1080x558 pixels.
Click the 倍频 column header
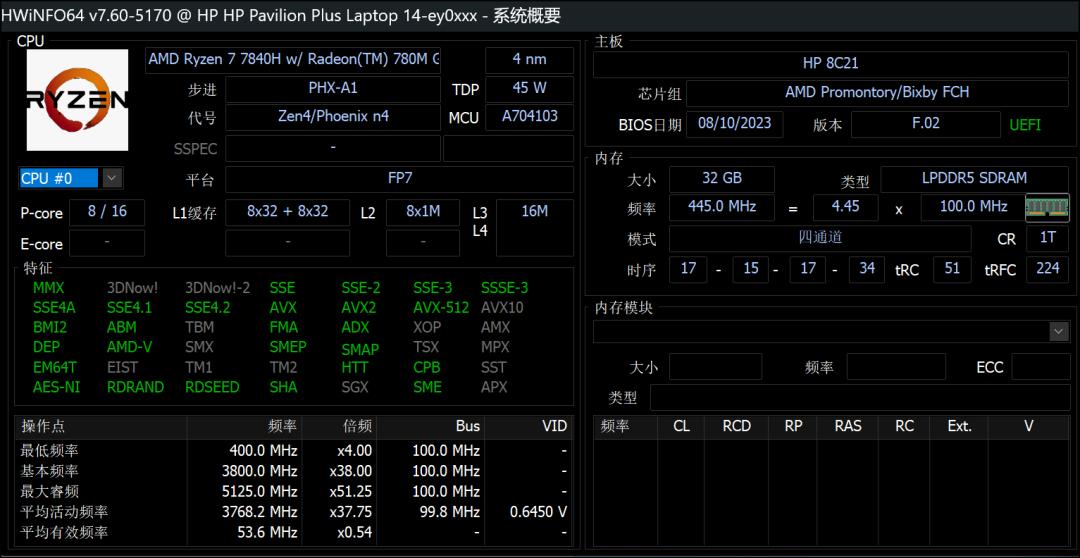340,427
